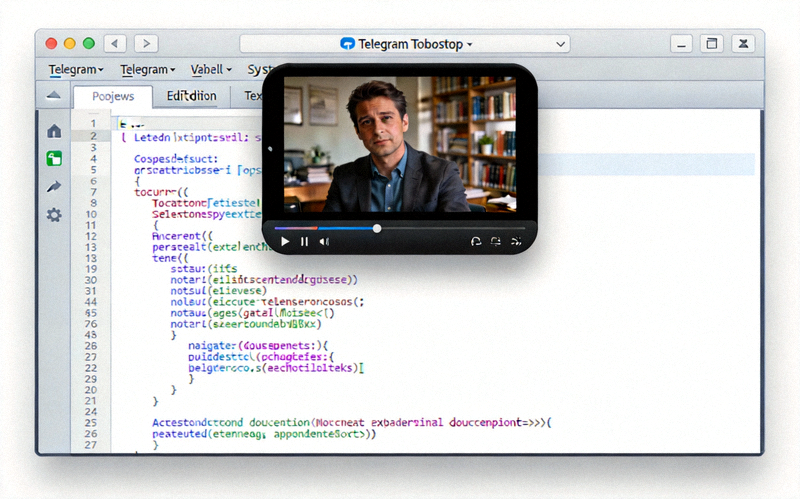Click the code line starting "Letedn"
The width and height of the screenshot is (800, 499).
coord(191,138)
